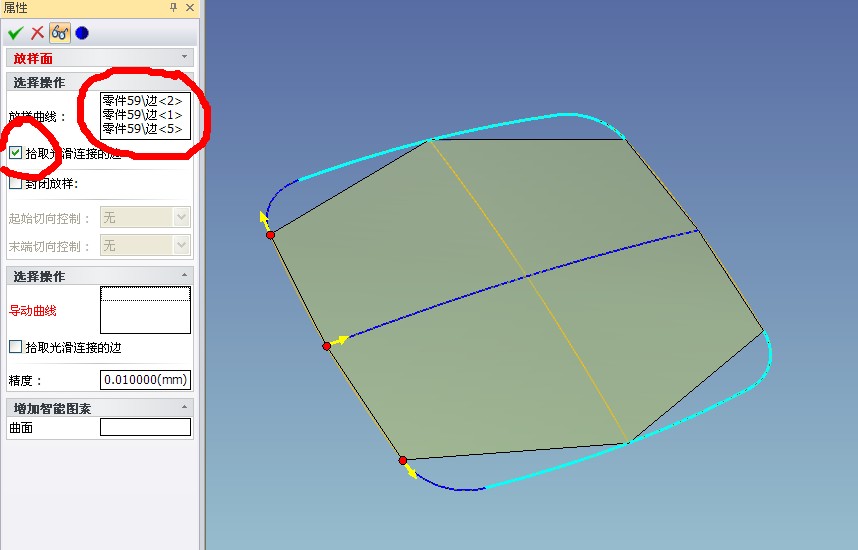Image resolution: width=858 pixels, height=550 pixels.
Task: Expand the 放样面 dropdown header
Action: tap(184, 58)
